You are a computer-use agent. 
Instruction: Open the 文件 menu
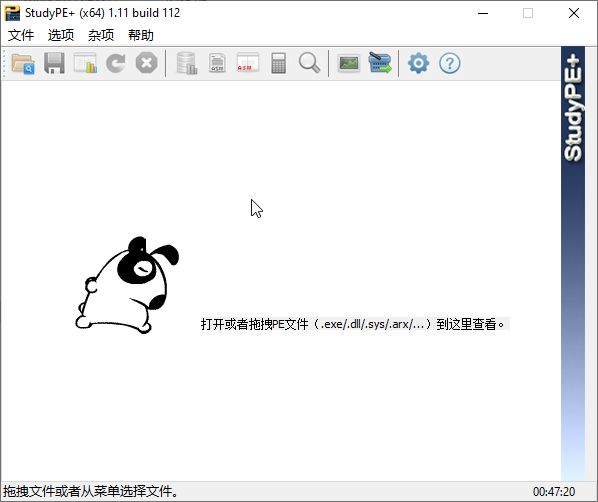tap(21, 35)
